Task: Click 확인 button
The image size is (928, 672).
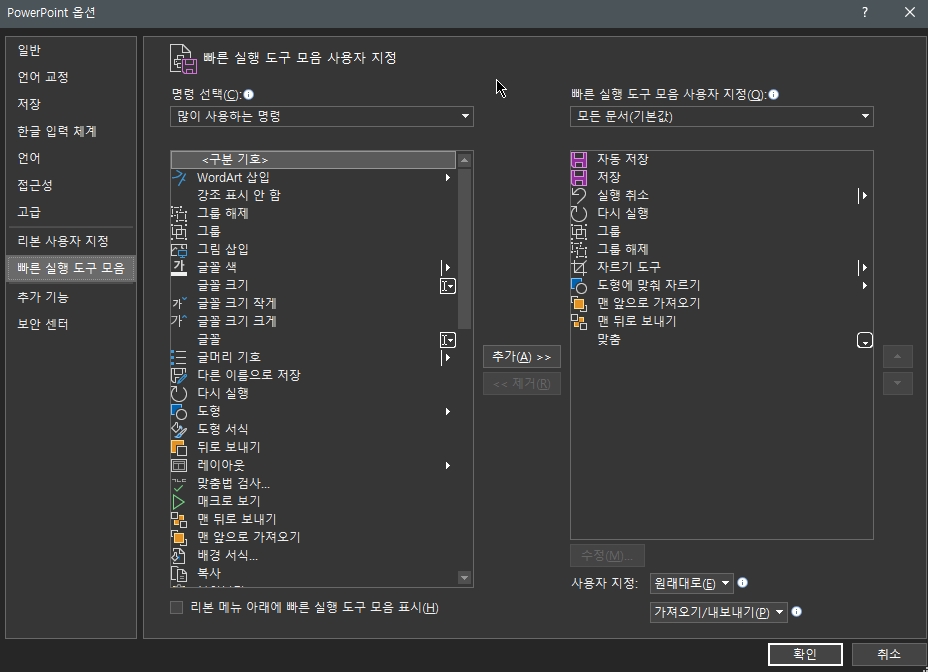Action: 805,654
